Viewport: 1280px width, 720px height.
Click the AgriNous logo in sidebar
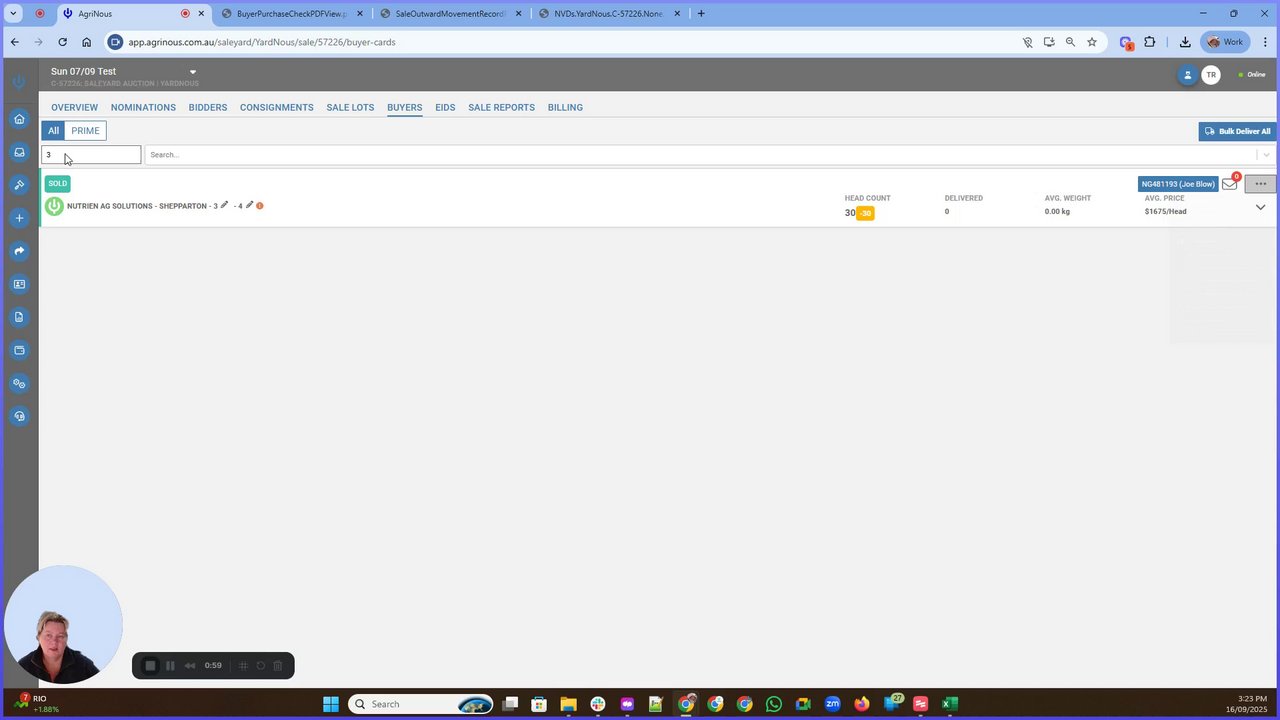tap(19, 82)
